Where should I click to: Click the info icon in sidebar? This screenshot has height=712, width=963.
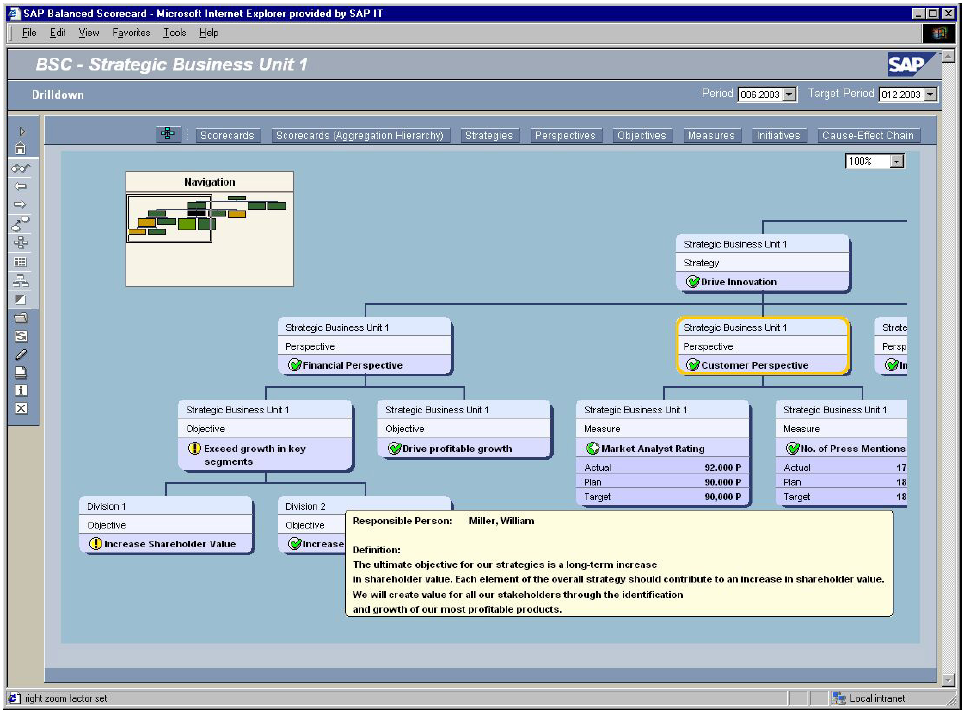[21, 390]
